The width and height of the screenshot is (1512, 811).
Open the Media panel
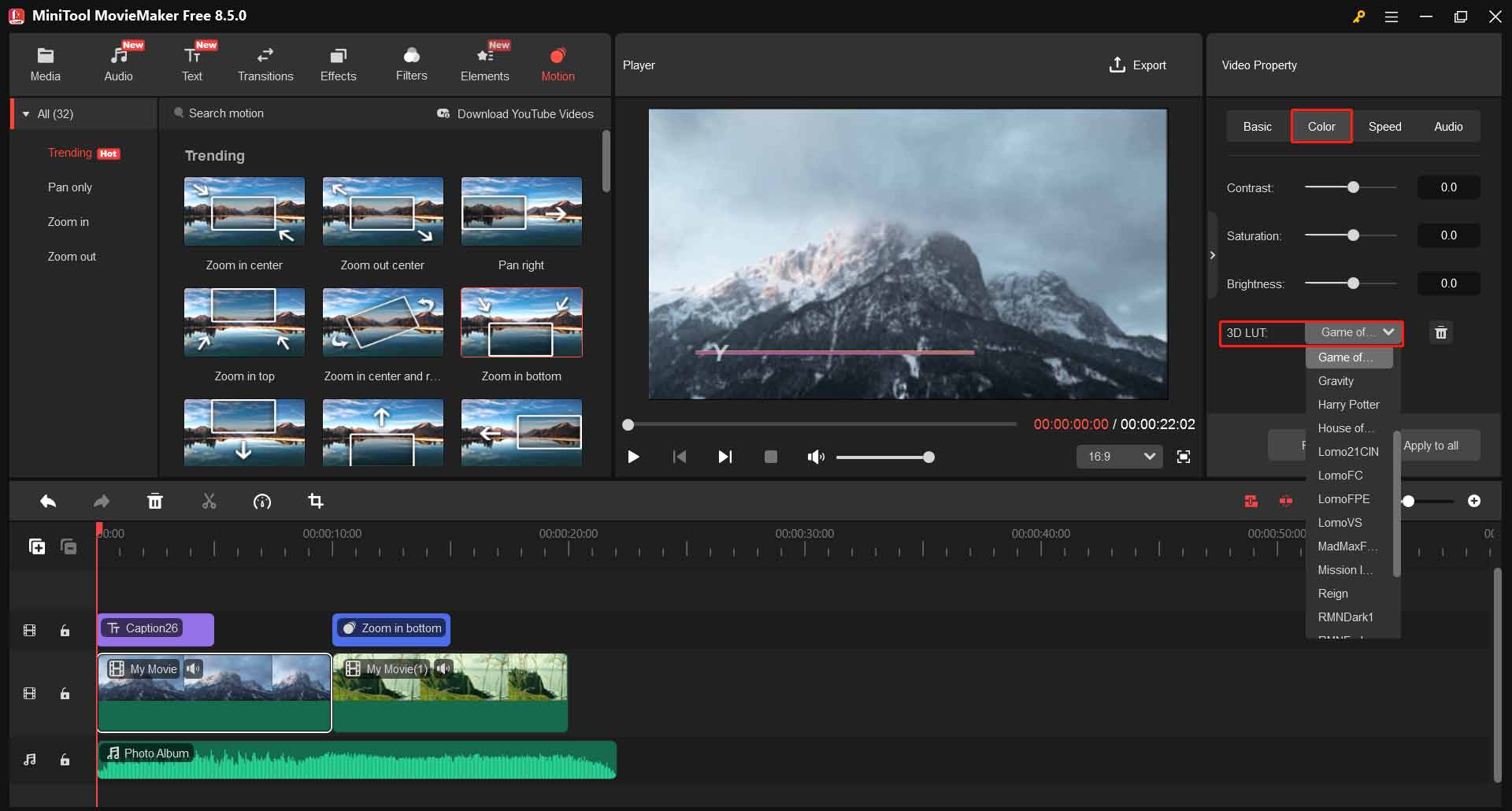(45, 63)
